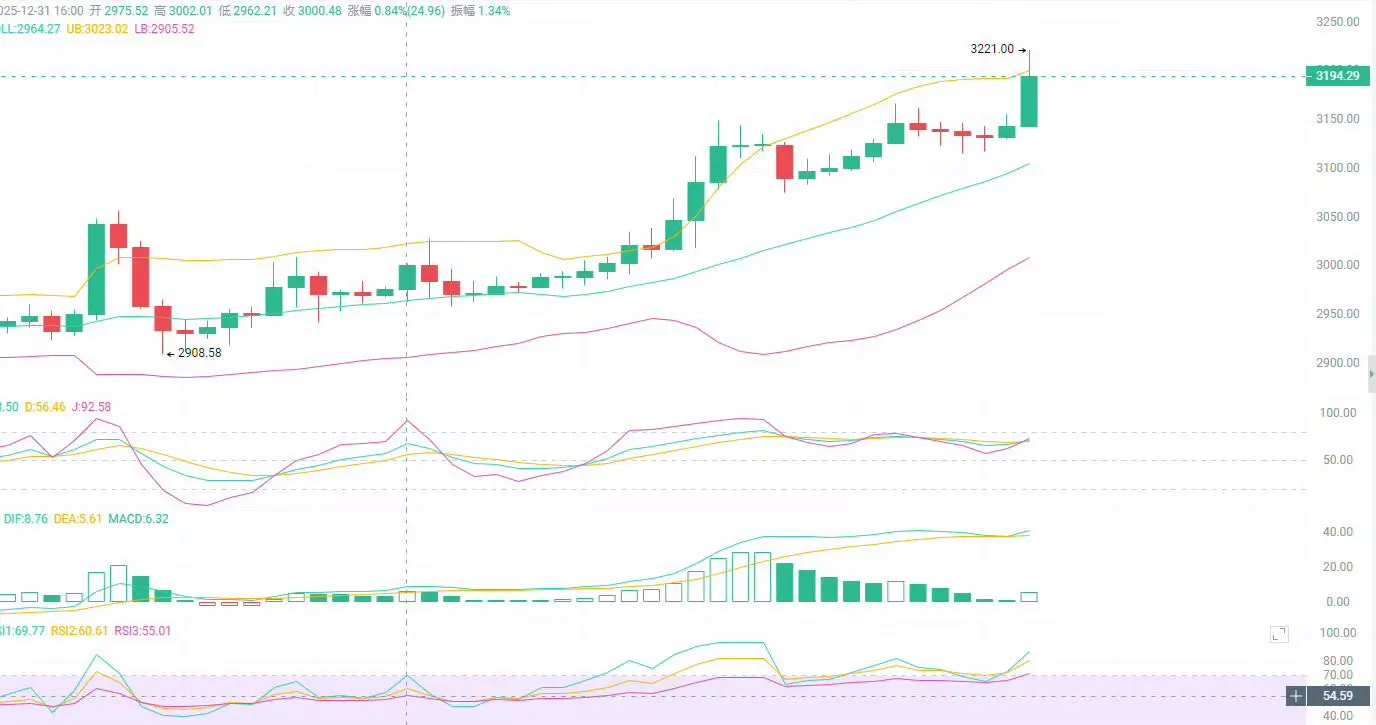Select the BOLL 2964.27 middle band label
The image size is (1376, 725).
click(30, 29)
